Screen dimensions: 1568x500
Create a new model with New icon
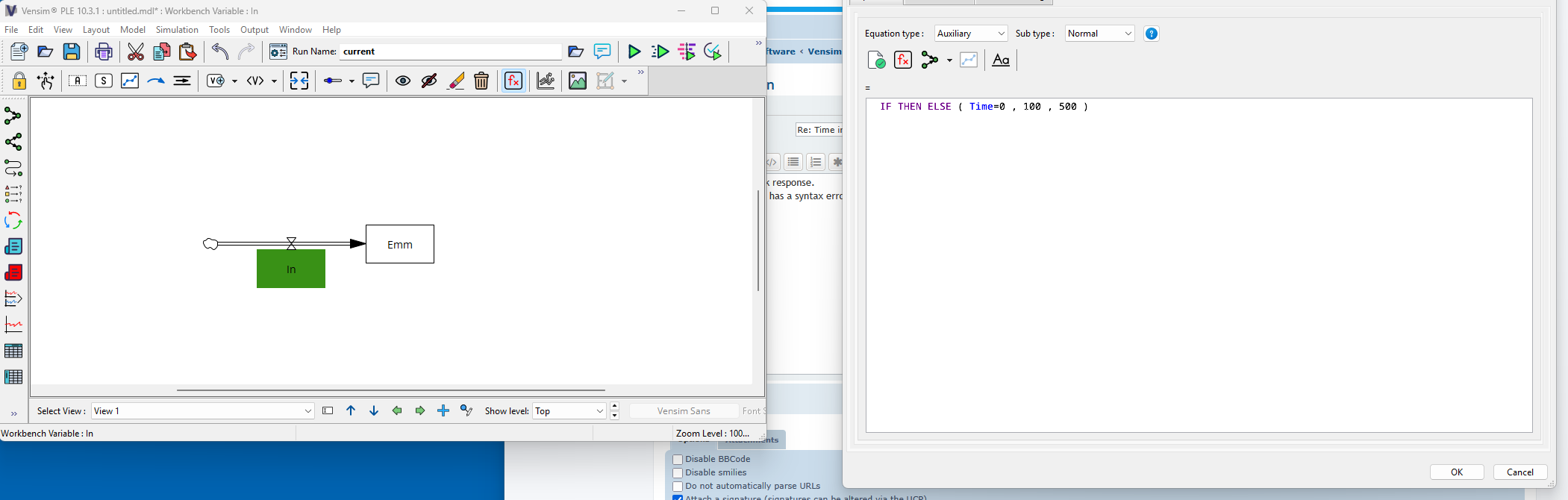(x=19, y=51)
